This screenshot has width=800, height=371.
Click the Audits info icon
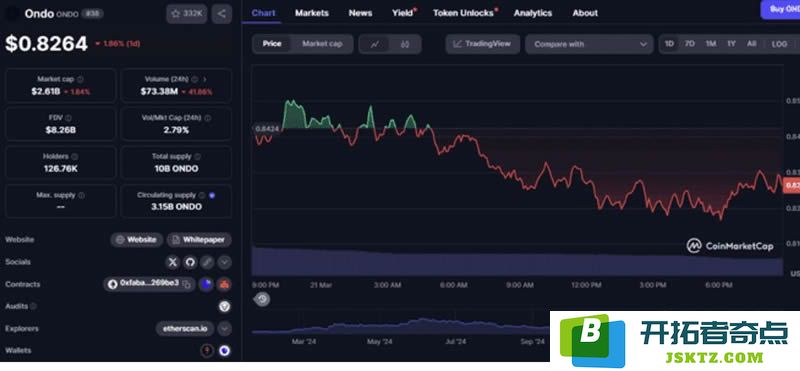point(33,306)
